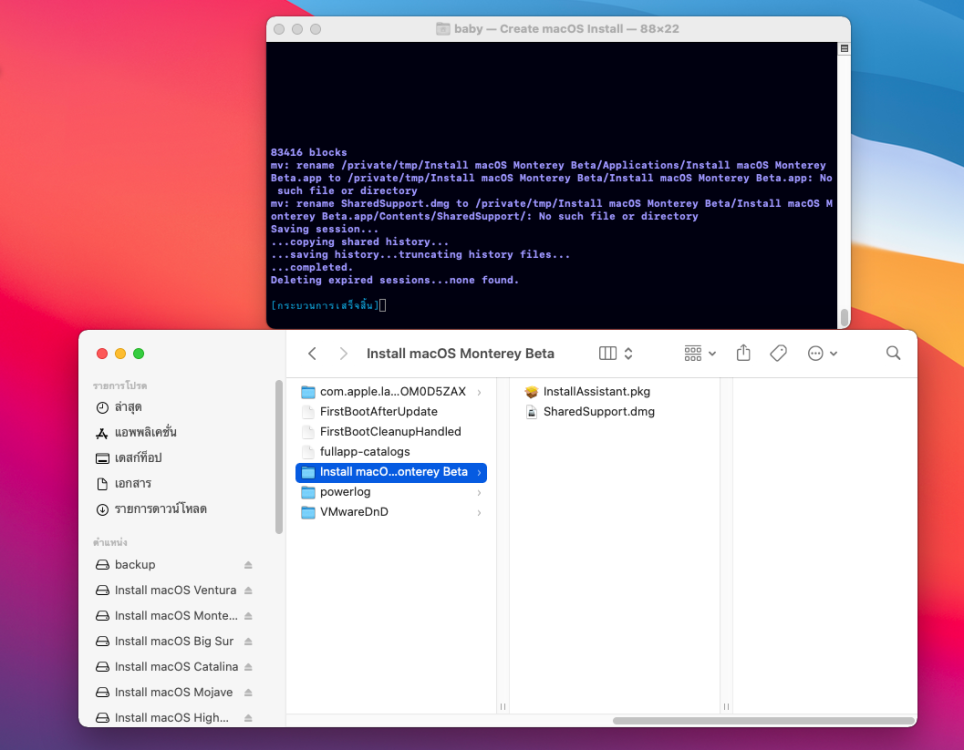Select the Install macO...onterey Beta folder
The height and width of the screenshot is (750, 964).
391,472
